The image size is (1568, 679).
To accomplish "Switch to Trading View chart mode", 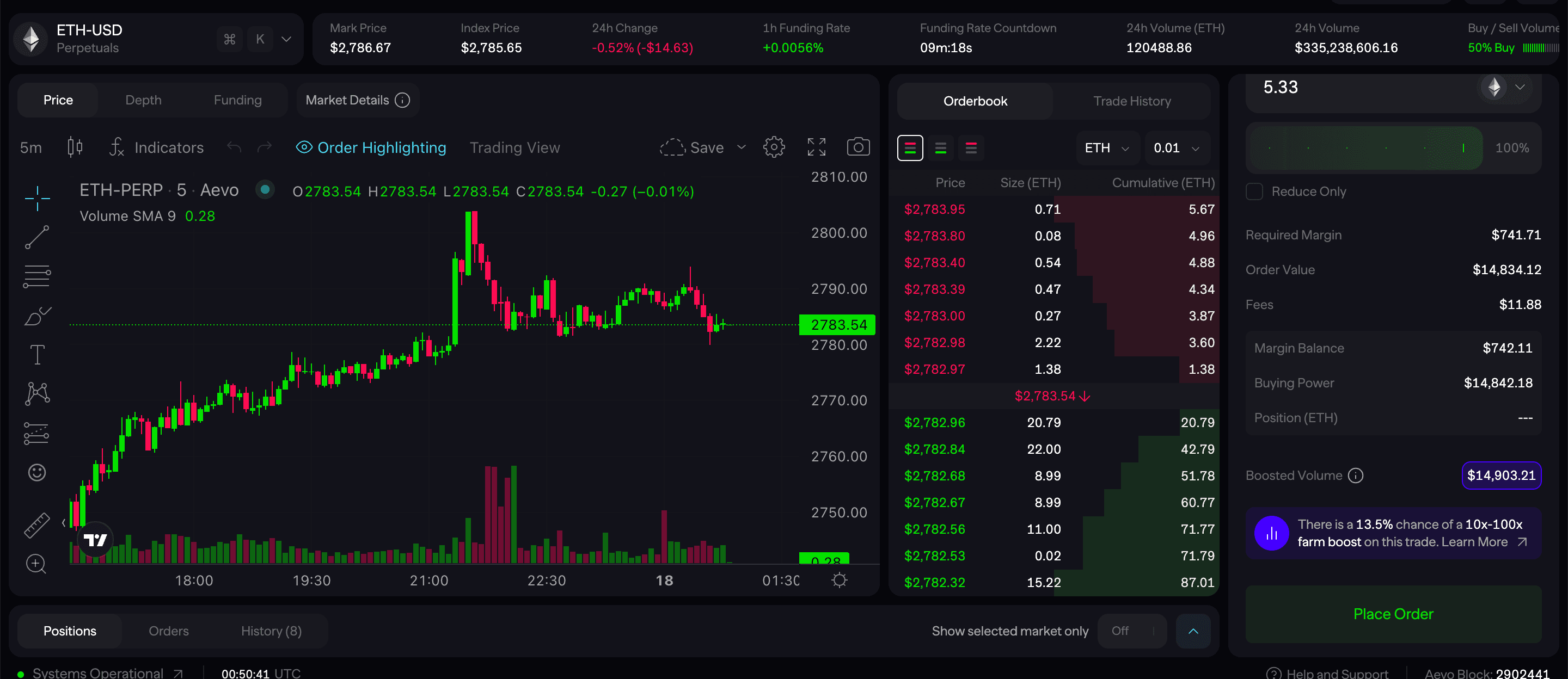I will [514, 147].
